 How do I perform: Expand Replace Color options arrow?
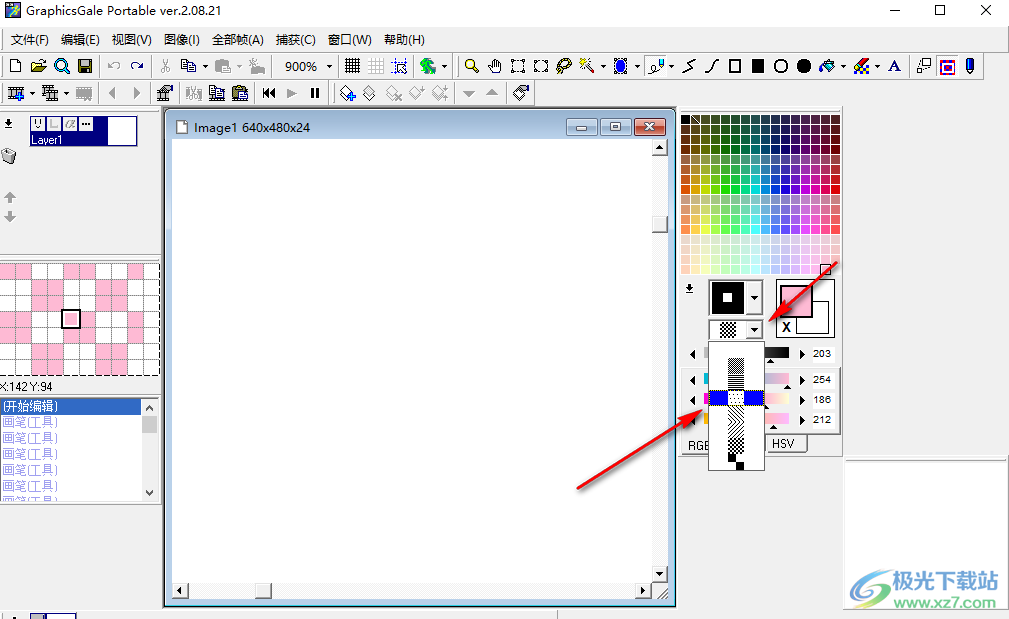(877, 66)
